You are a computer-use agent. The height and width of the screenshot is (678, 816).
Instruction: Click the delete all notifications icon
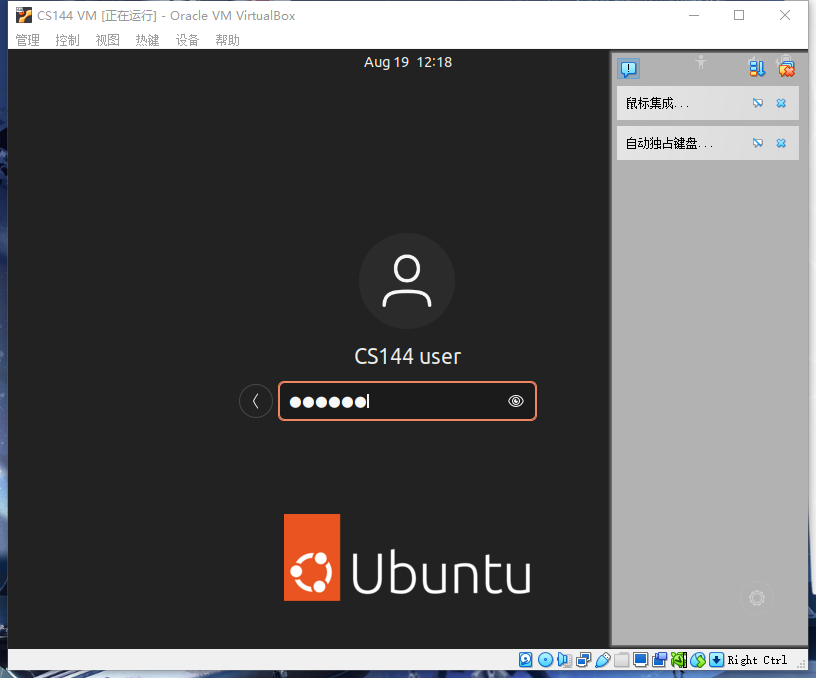[x=786, y=68]
